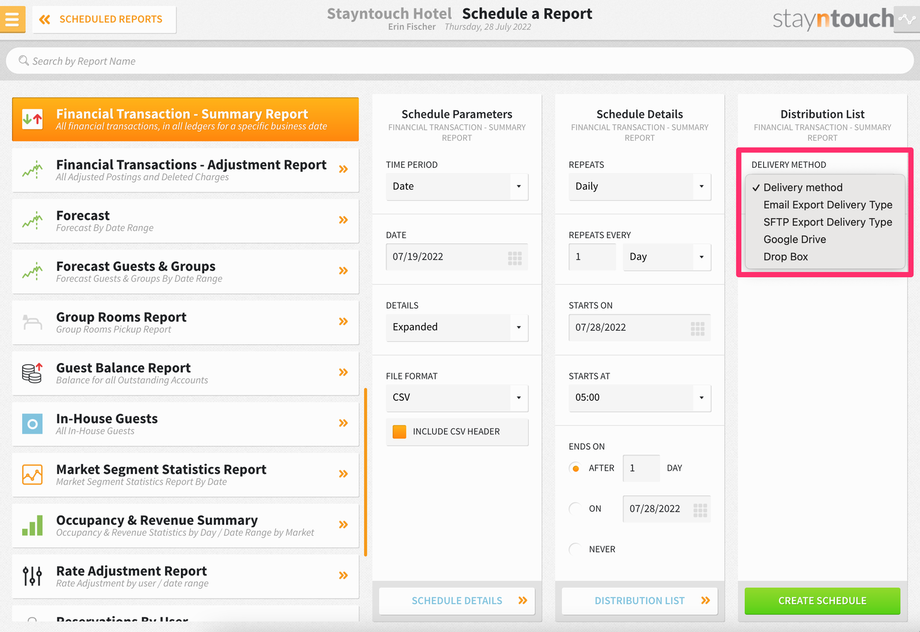Go back to Scheduled Reports
The image size is (920, 632).
coord(104,19)
